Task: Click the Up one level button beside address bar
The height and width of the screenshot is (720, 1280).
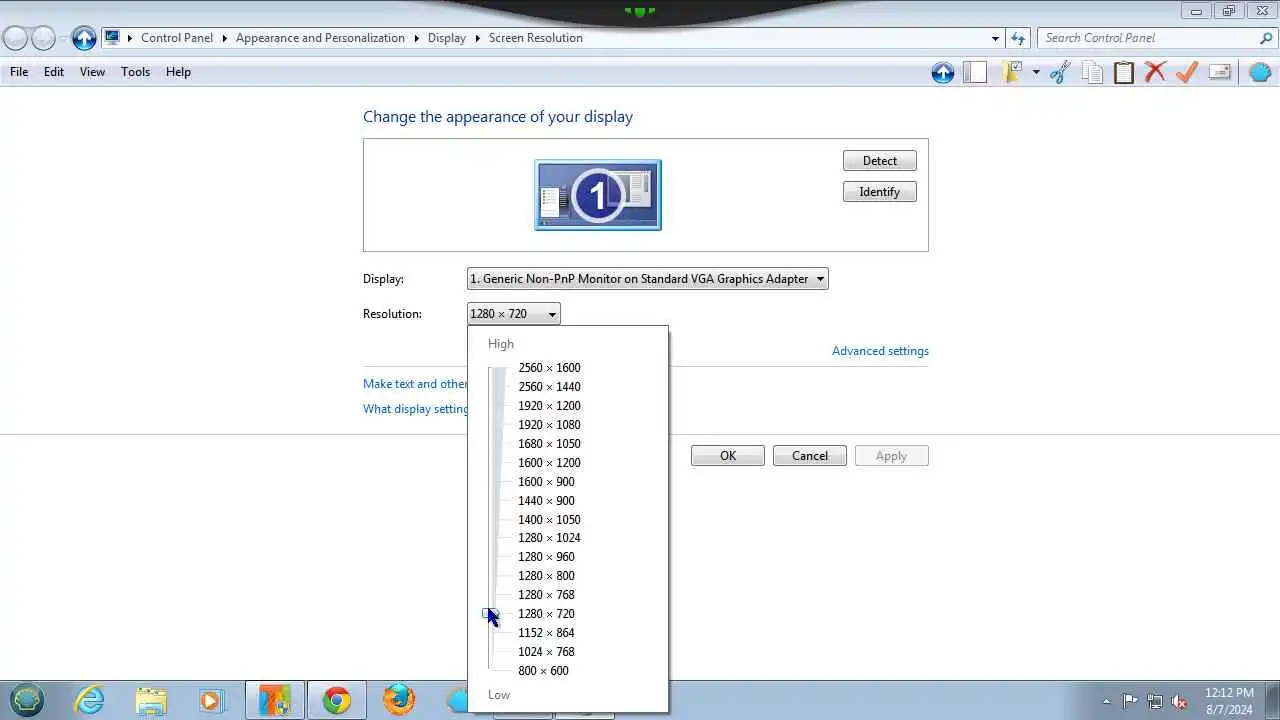Action: pyautogui.click(x=84, y=38)
